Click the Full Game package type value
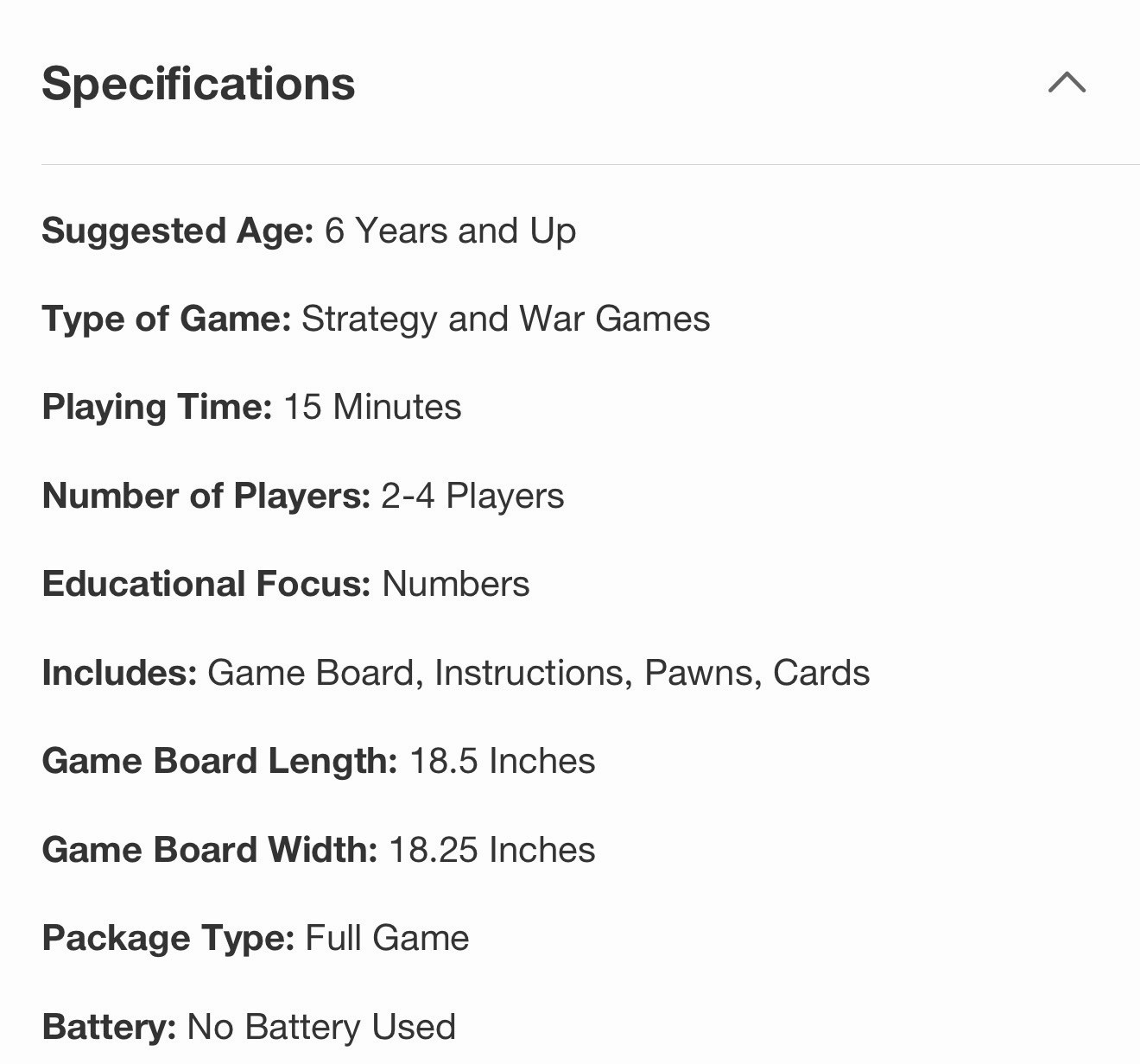 click(387, 939)
